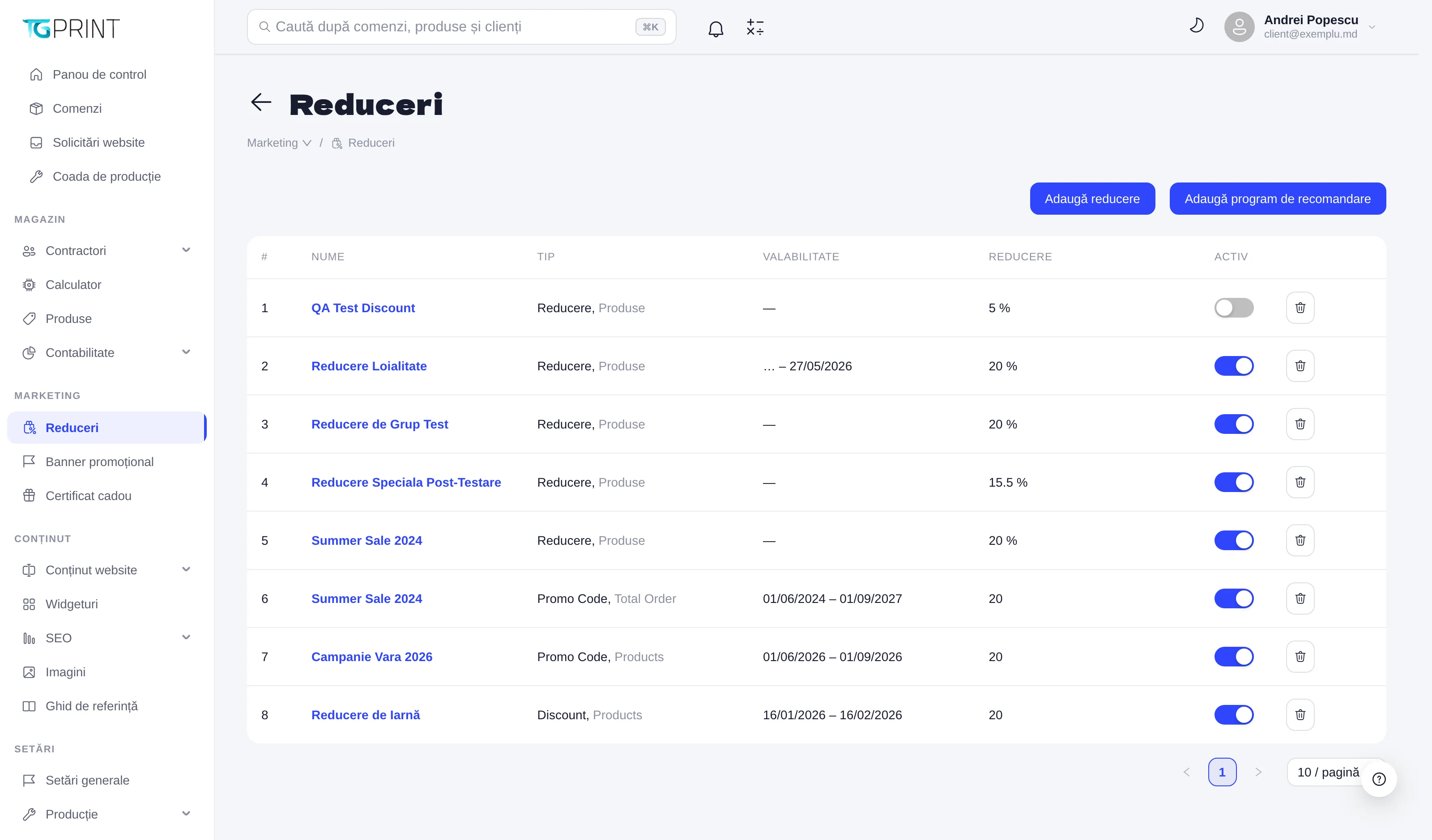This screenshot has width=1432, height=840.
Task: Switch off Reducere de Iarnă discount
Action: click(x=1234, y=715)
